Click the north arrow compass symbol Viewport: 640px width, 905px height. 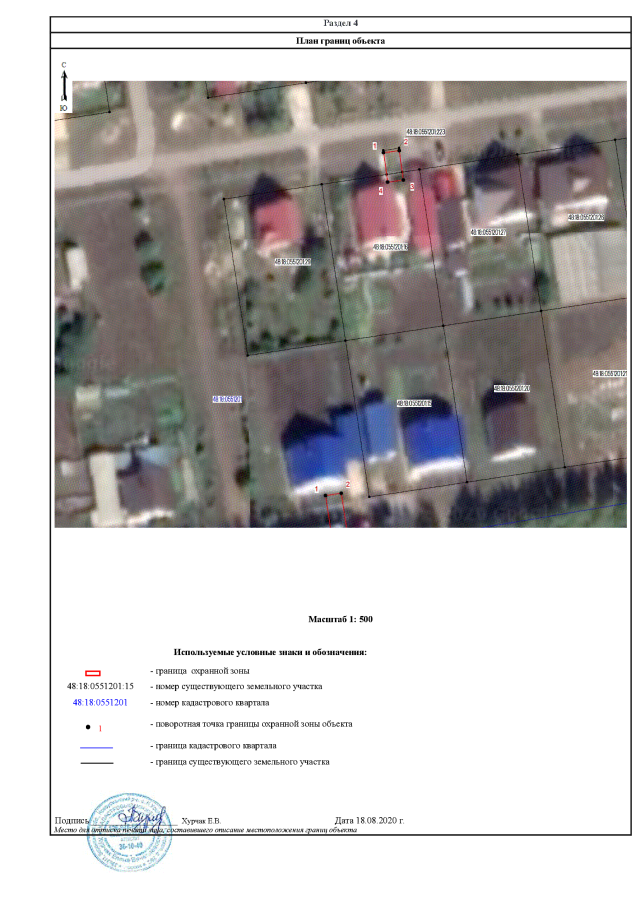coord(64,88)
